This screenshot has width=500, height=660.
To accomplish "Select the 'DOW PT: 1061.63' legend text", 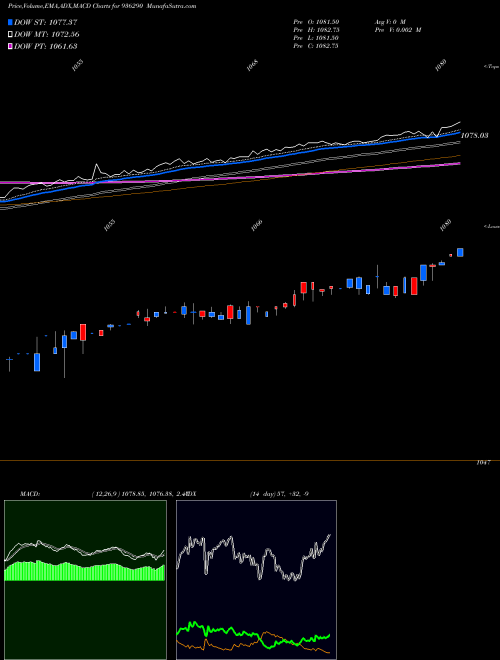I will (x=46, y=46).
